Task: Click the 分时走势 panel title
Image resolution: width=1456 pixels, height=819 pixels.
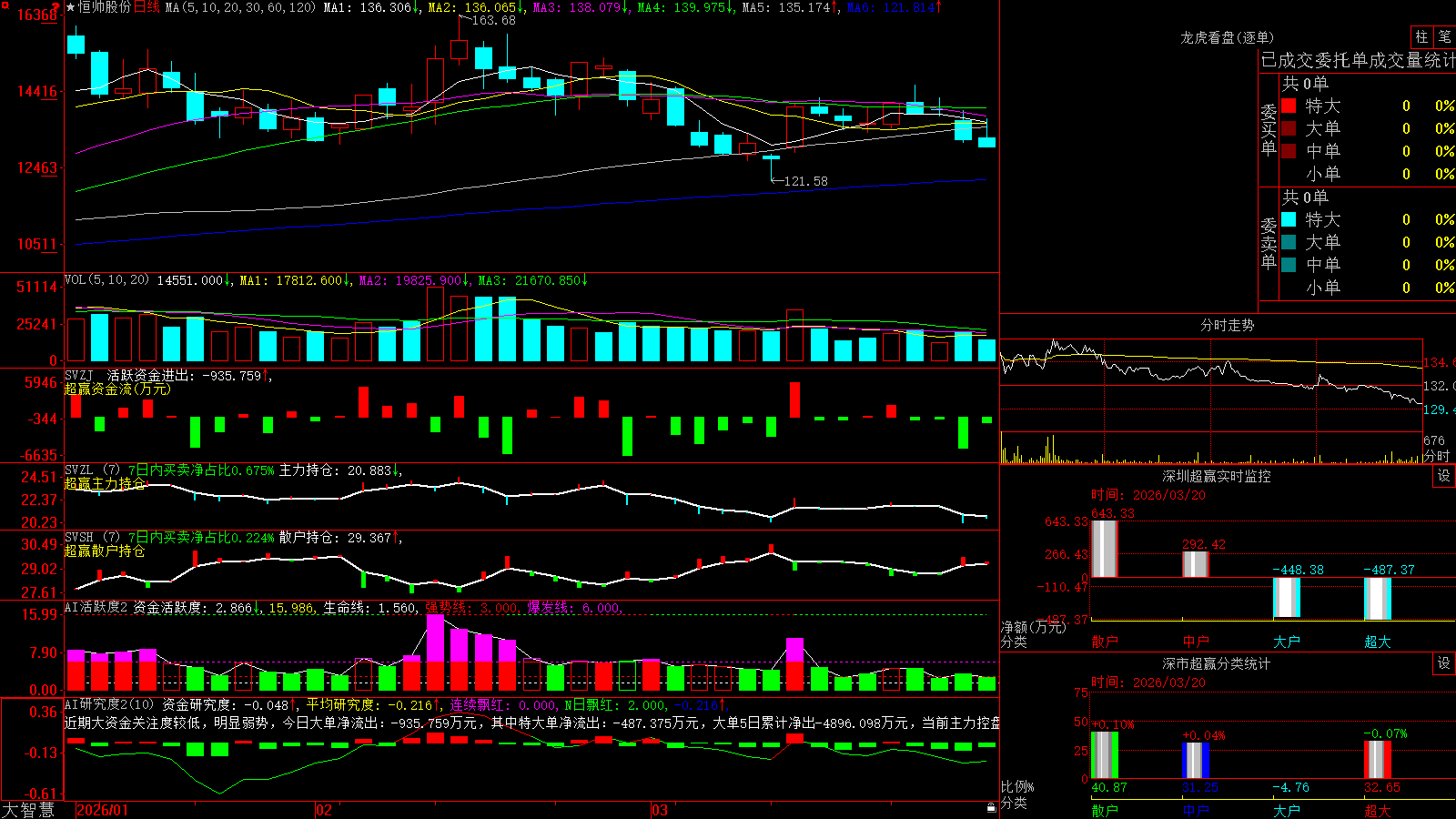Action: click(x=1227, y=325)
